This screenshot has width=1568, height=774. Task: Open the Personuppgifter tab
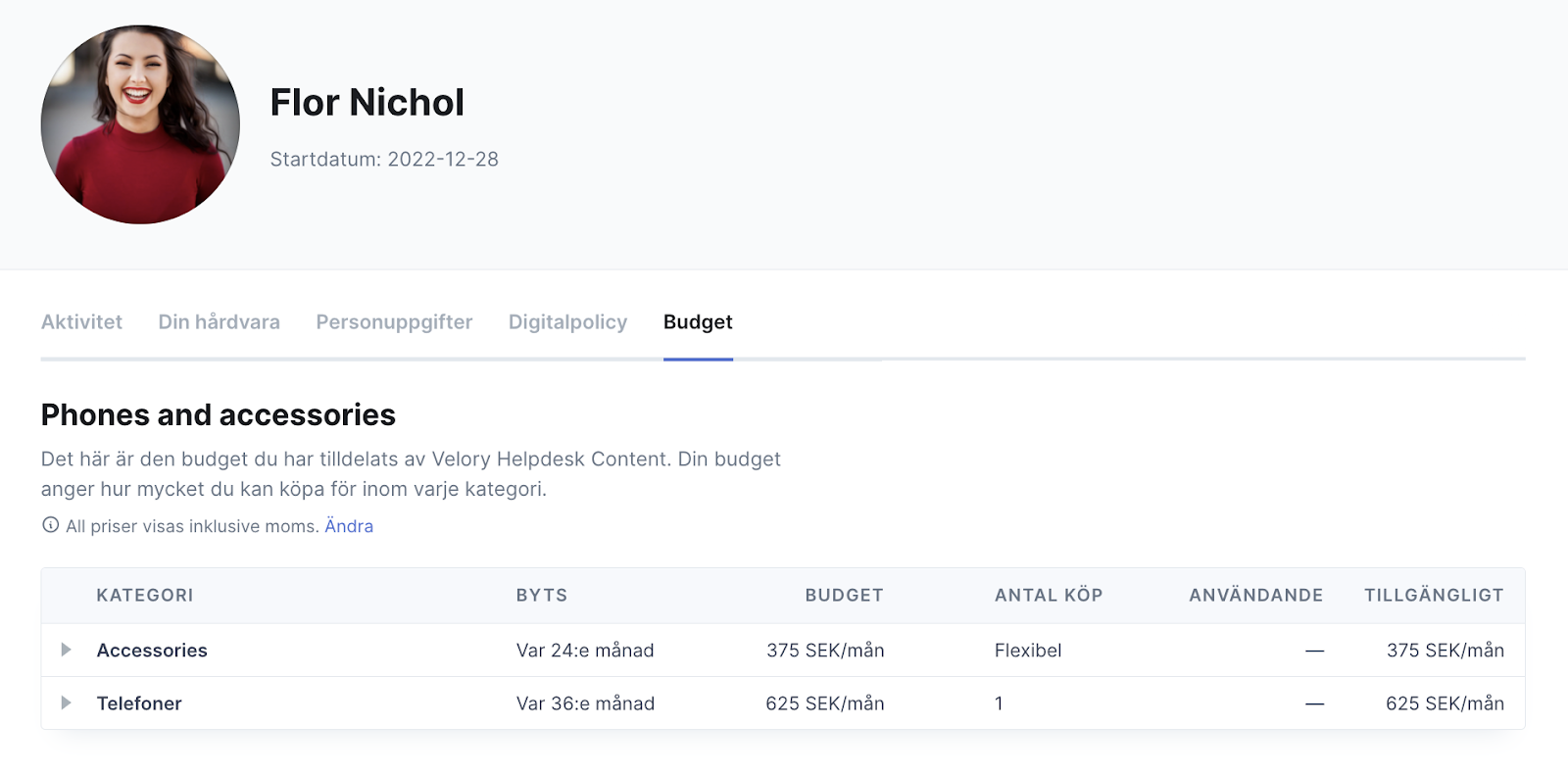394,322
